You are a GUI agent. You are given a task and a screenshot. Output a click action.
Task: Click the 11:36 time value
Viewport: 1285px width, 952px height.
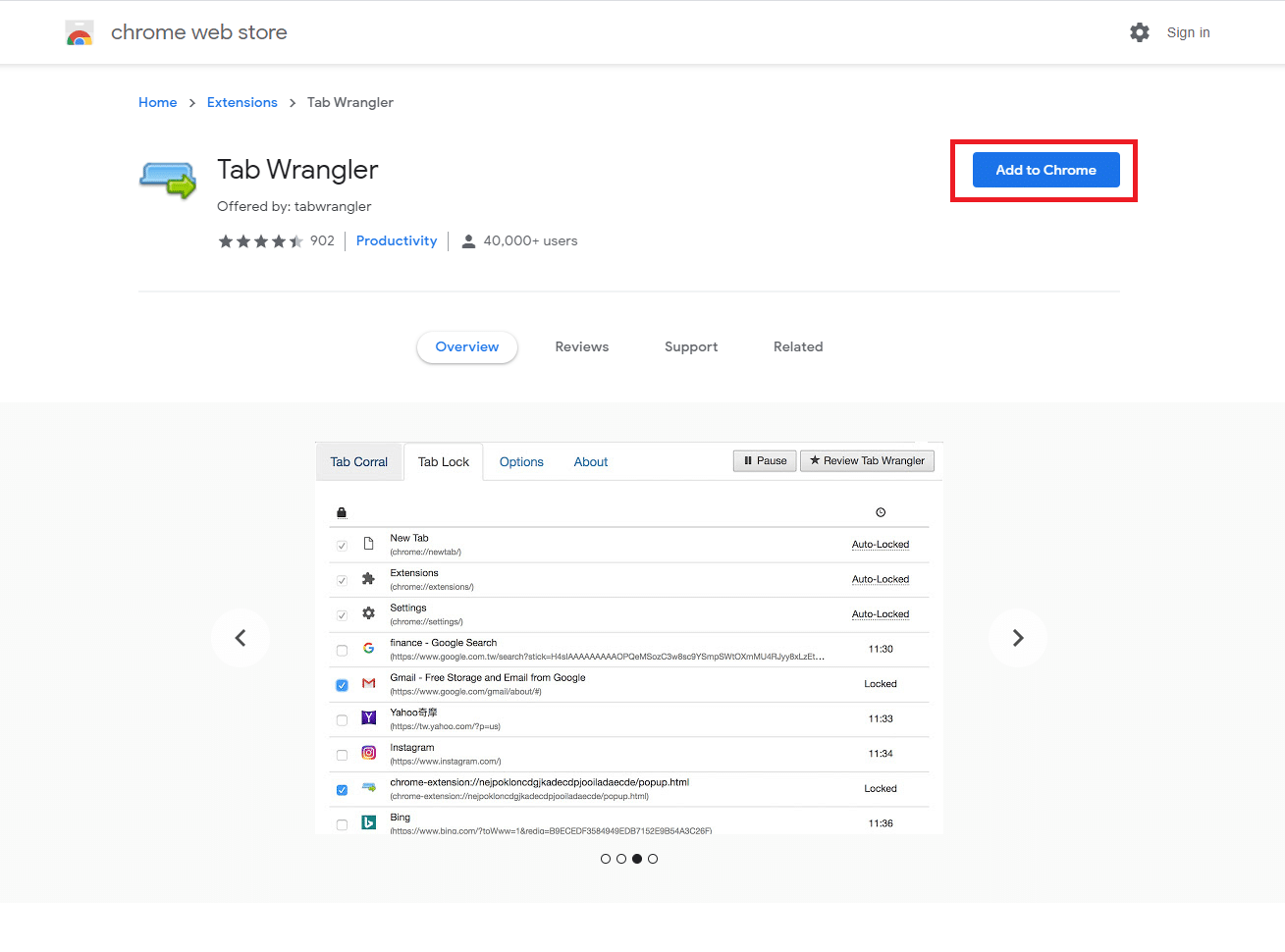881,823
